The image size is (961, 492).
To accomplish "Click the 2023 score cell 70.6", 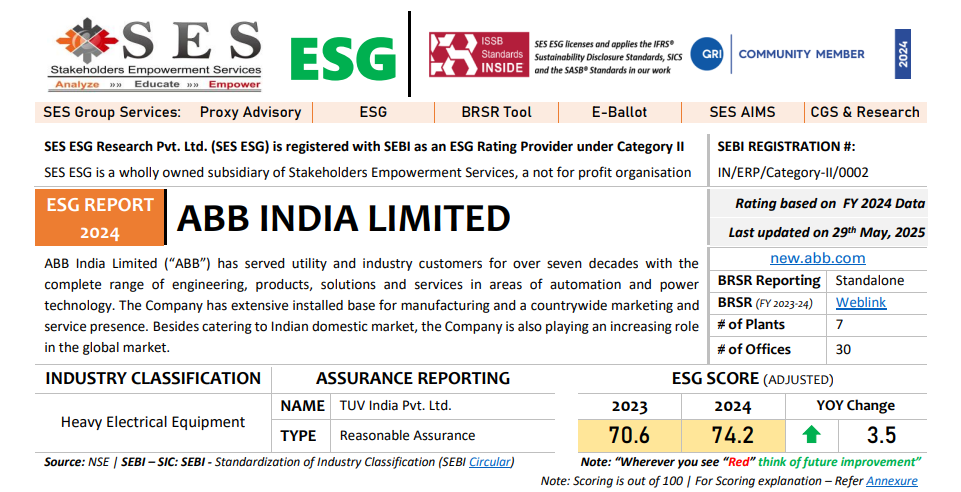I will click(629, 436).
